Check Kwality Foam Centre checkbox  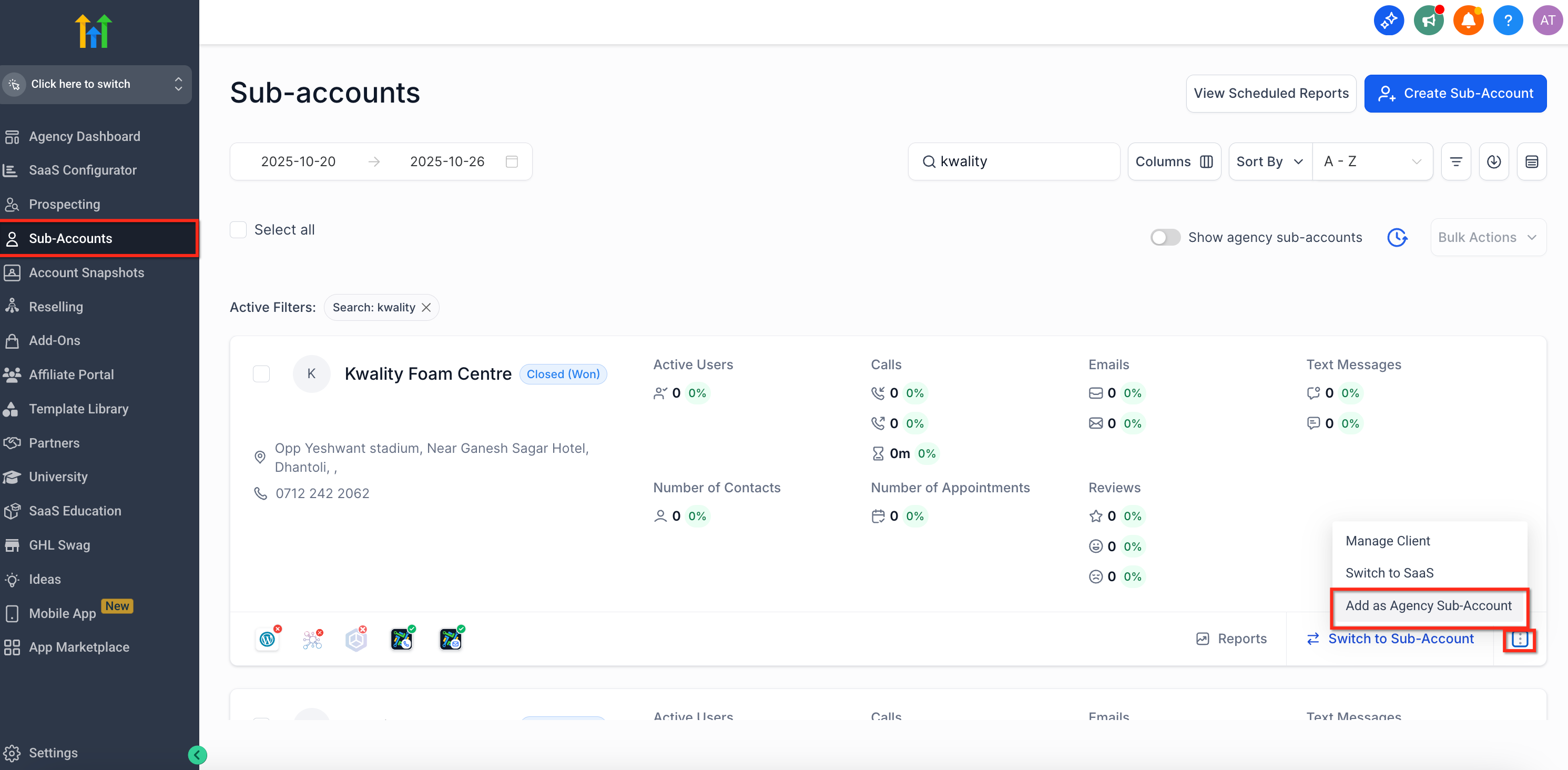(261, 373)
